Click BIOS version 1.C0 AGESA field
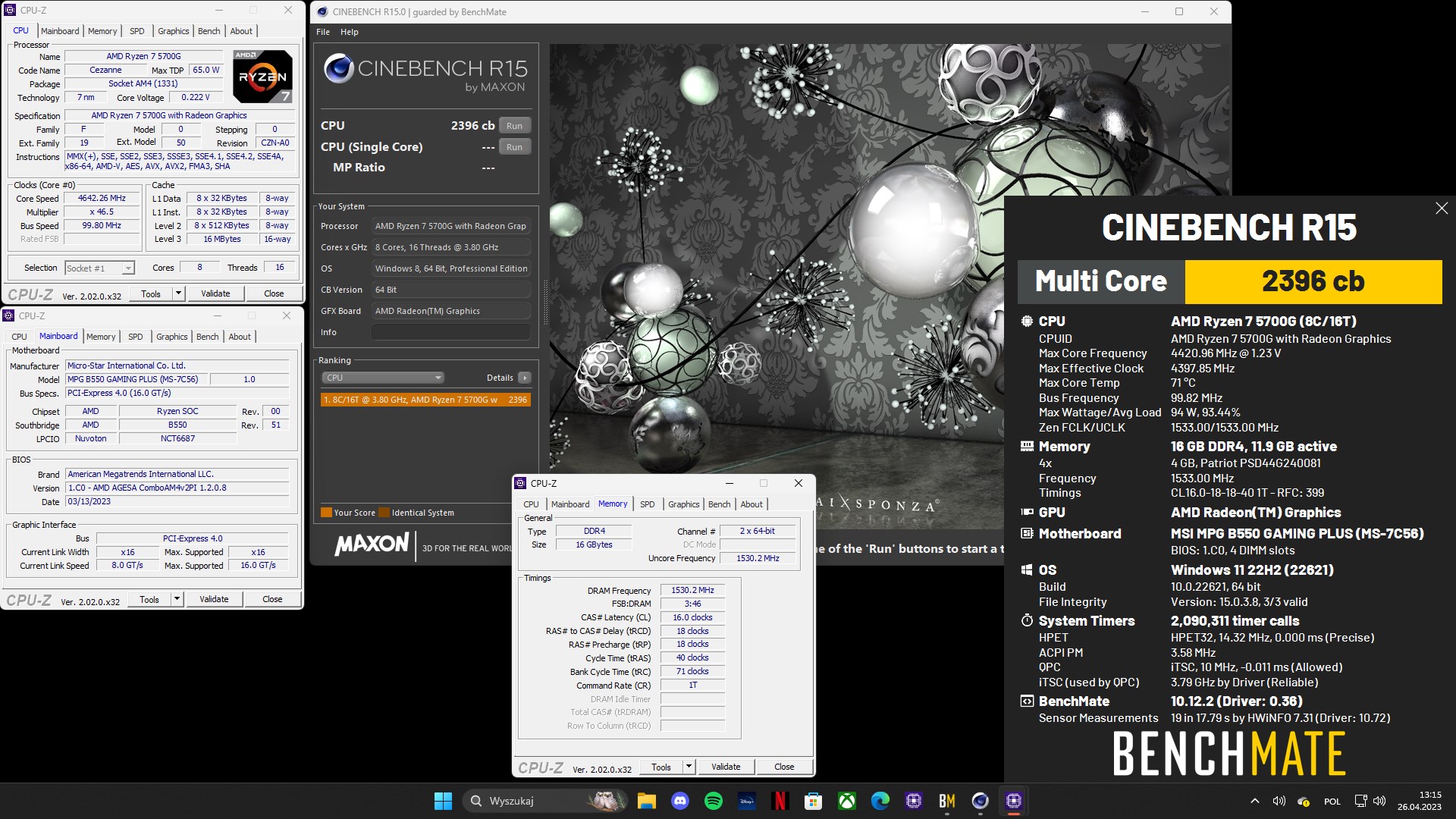Viewport: 1456px width, 819px height. [177, 488]
